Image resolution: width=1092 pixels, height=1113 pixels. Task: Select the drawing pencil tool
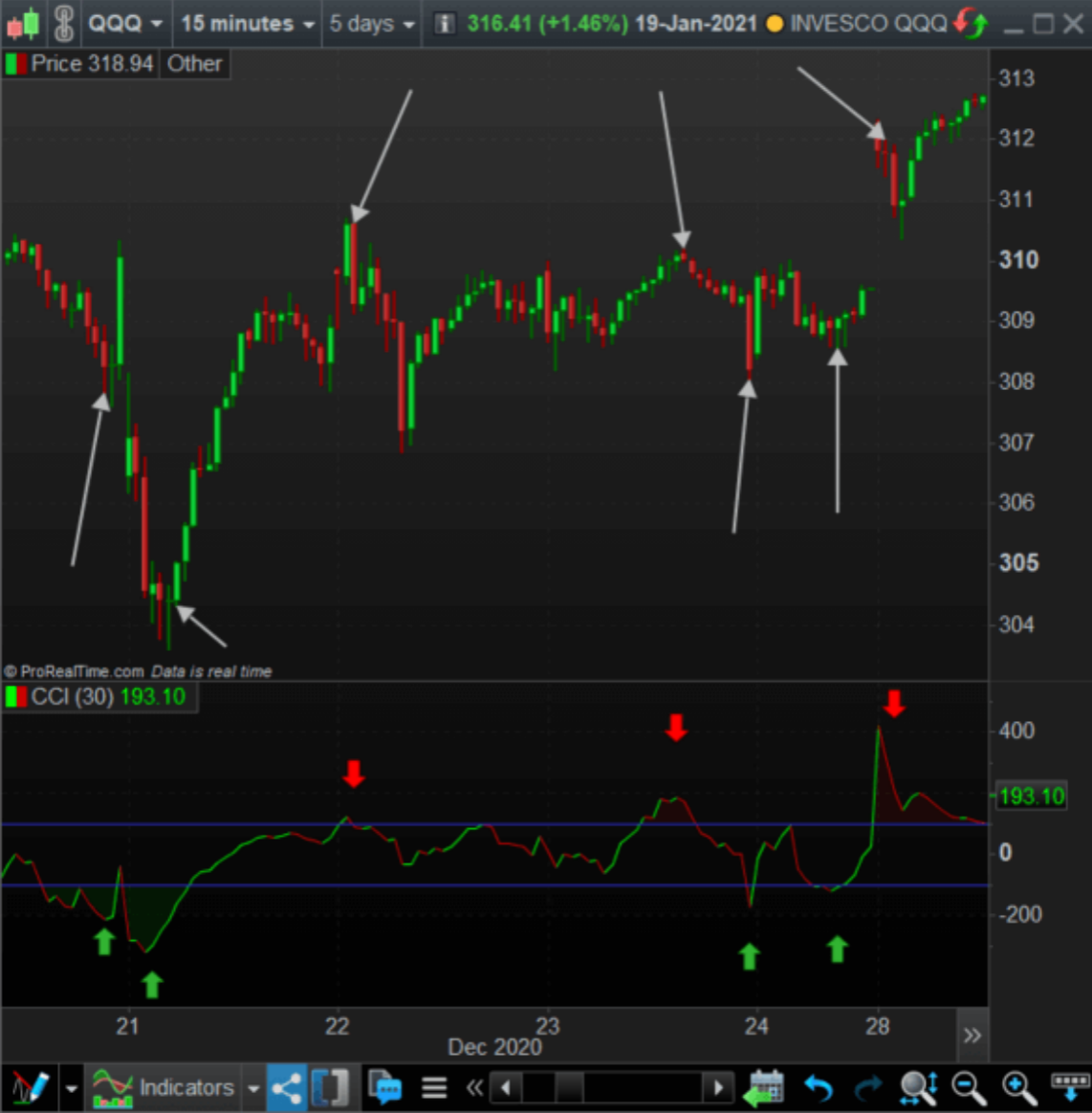pyautogui.click(x=30, y=1087)
